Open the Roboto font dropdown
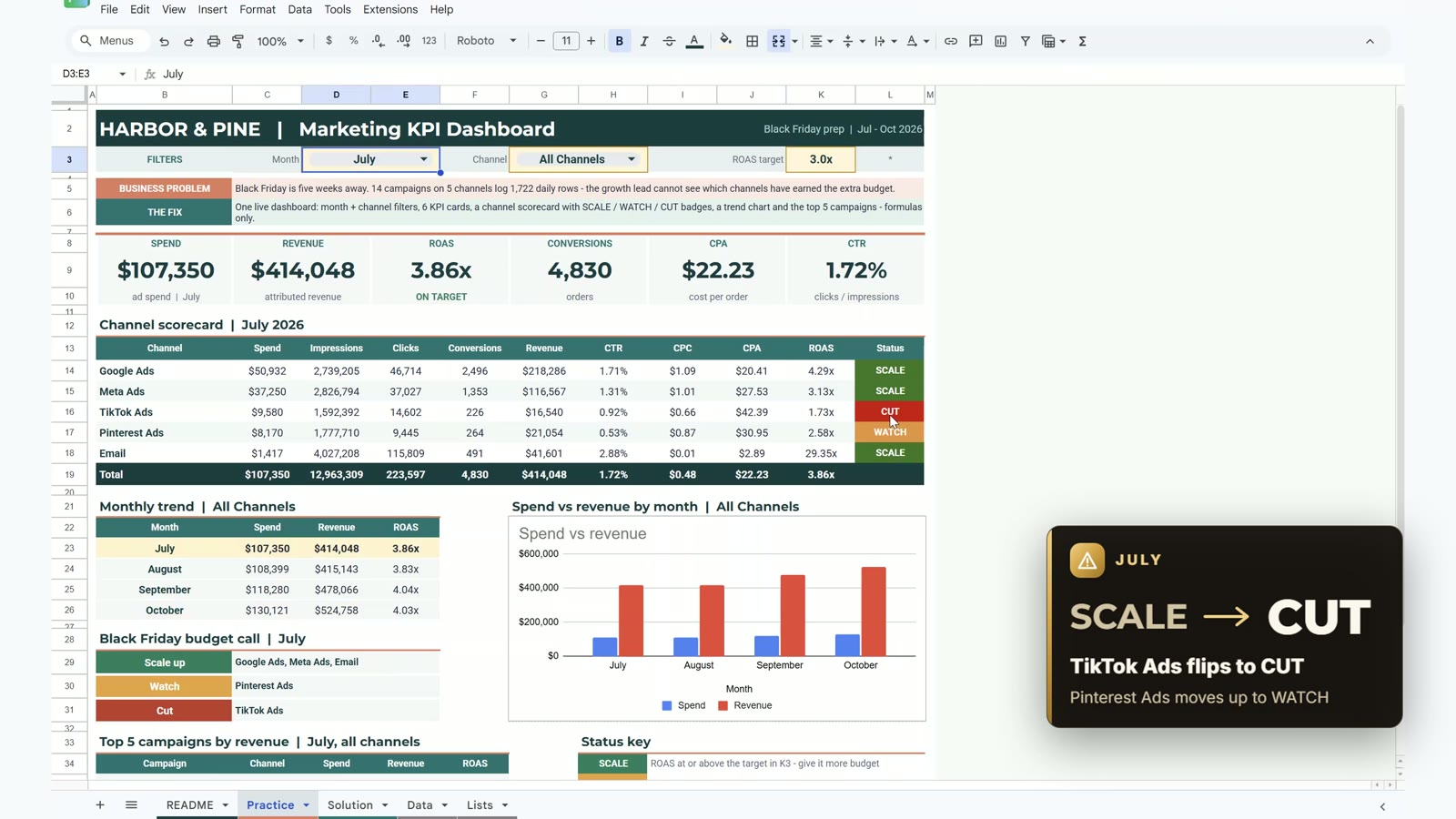The image size is (1456, 819). pyautogui.click(x=486, y=41)
